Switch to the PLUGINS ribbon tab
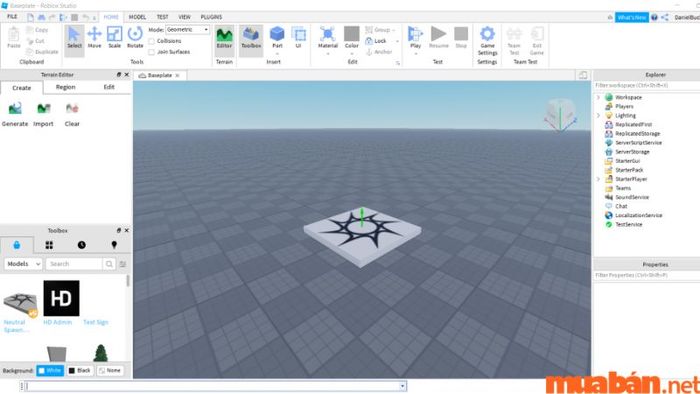The height and width of the screenshot is (394, 700). [211, 17]
